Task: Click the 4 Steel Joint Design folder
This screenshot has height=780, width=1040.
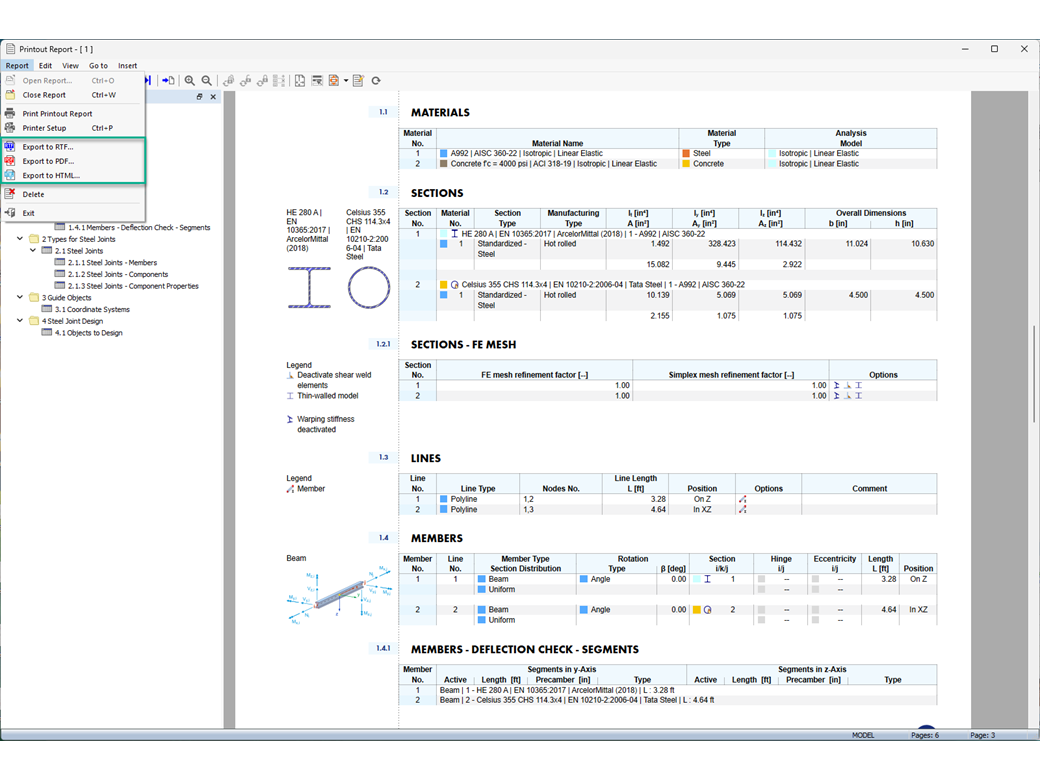Action: pyautogui.click(x=34, y=320)
